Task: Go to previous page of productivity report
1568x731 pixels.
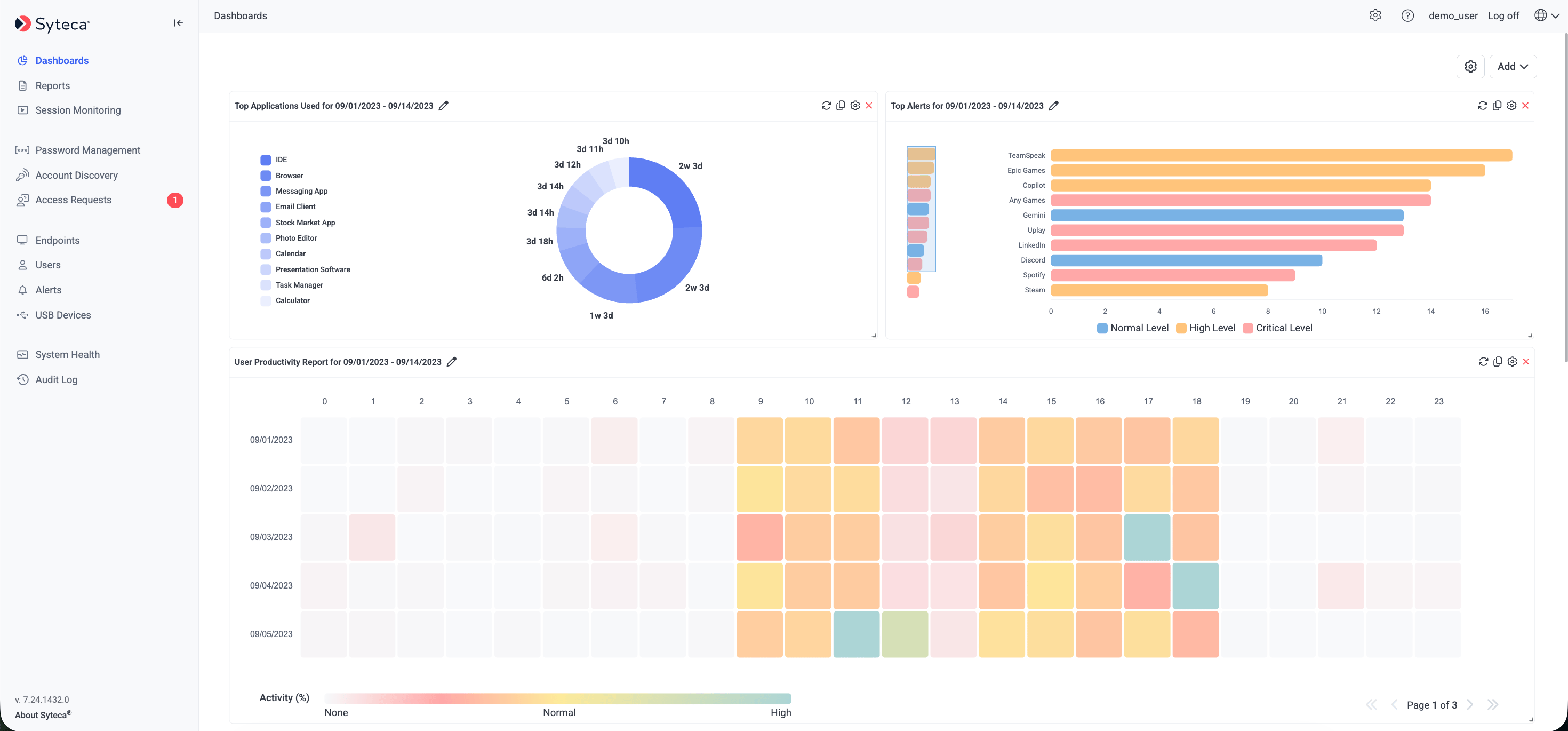Action: [x=1394, y=705]
